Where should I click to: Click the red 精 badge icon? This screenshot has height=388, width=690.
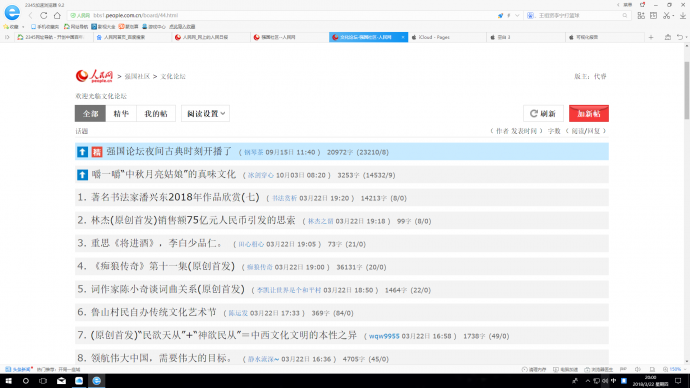(97, 152)
